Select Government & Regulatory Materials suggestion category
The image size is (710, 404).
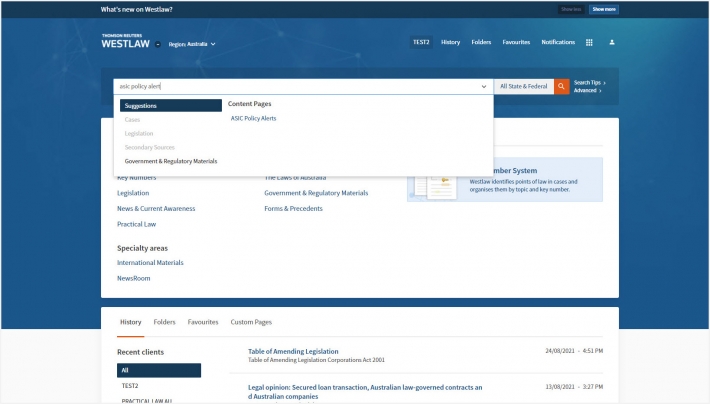click(x=171, y=161)
